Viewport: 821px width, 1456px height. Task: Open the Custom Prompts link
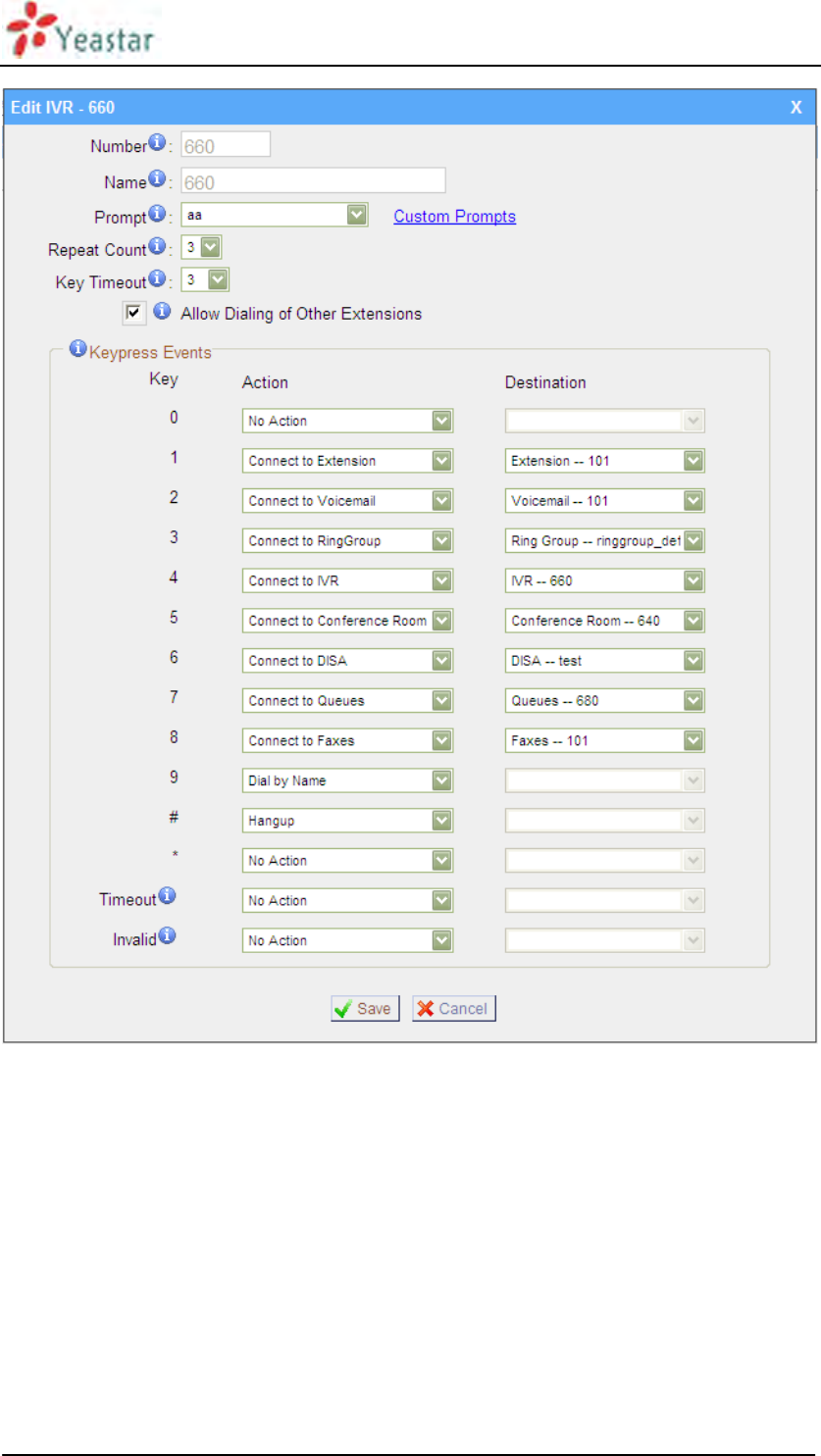(x=454, y=217)
